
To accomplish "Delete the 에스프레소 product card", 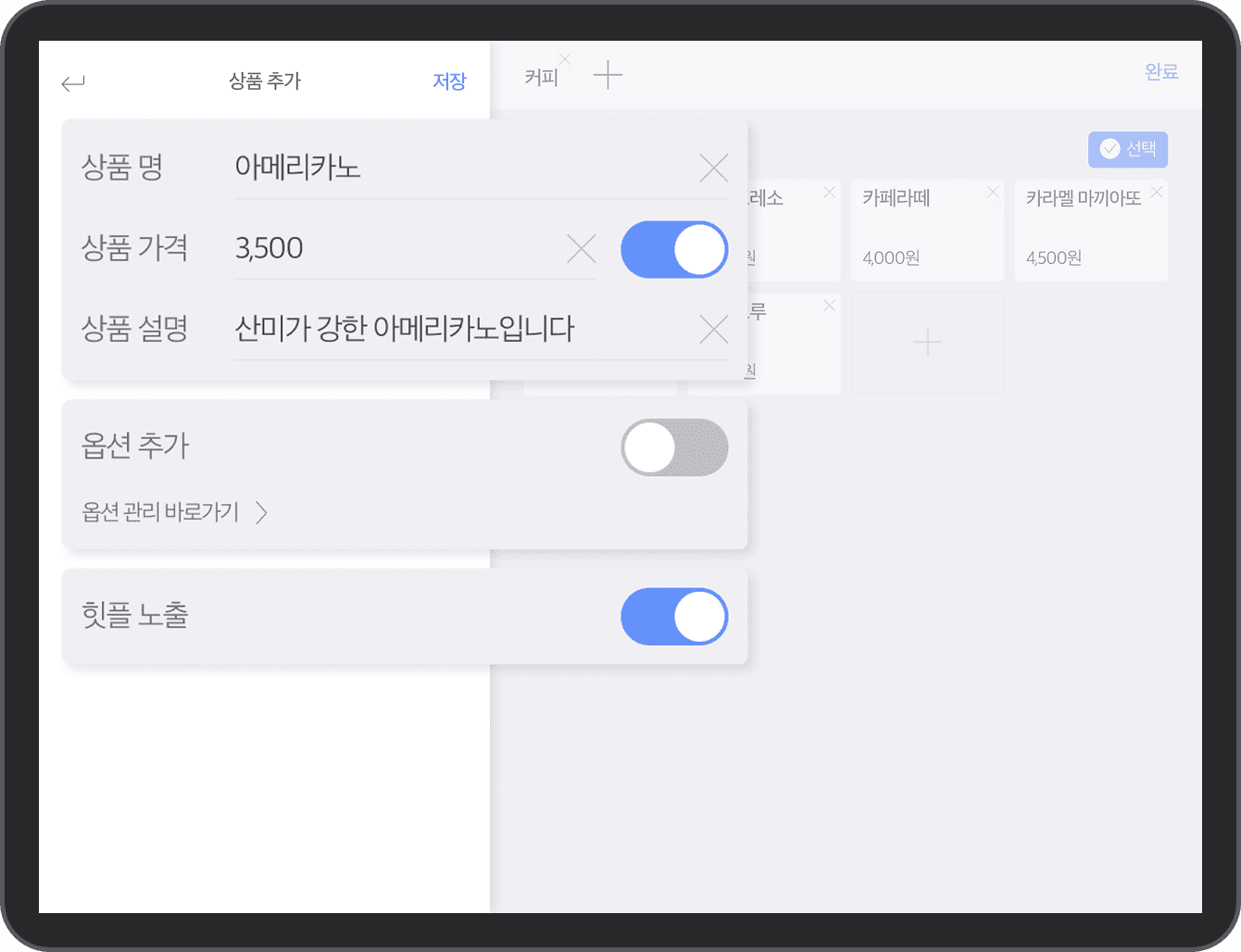I will pyautogui.click(x=828, y=192).
